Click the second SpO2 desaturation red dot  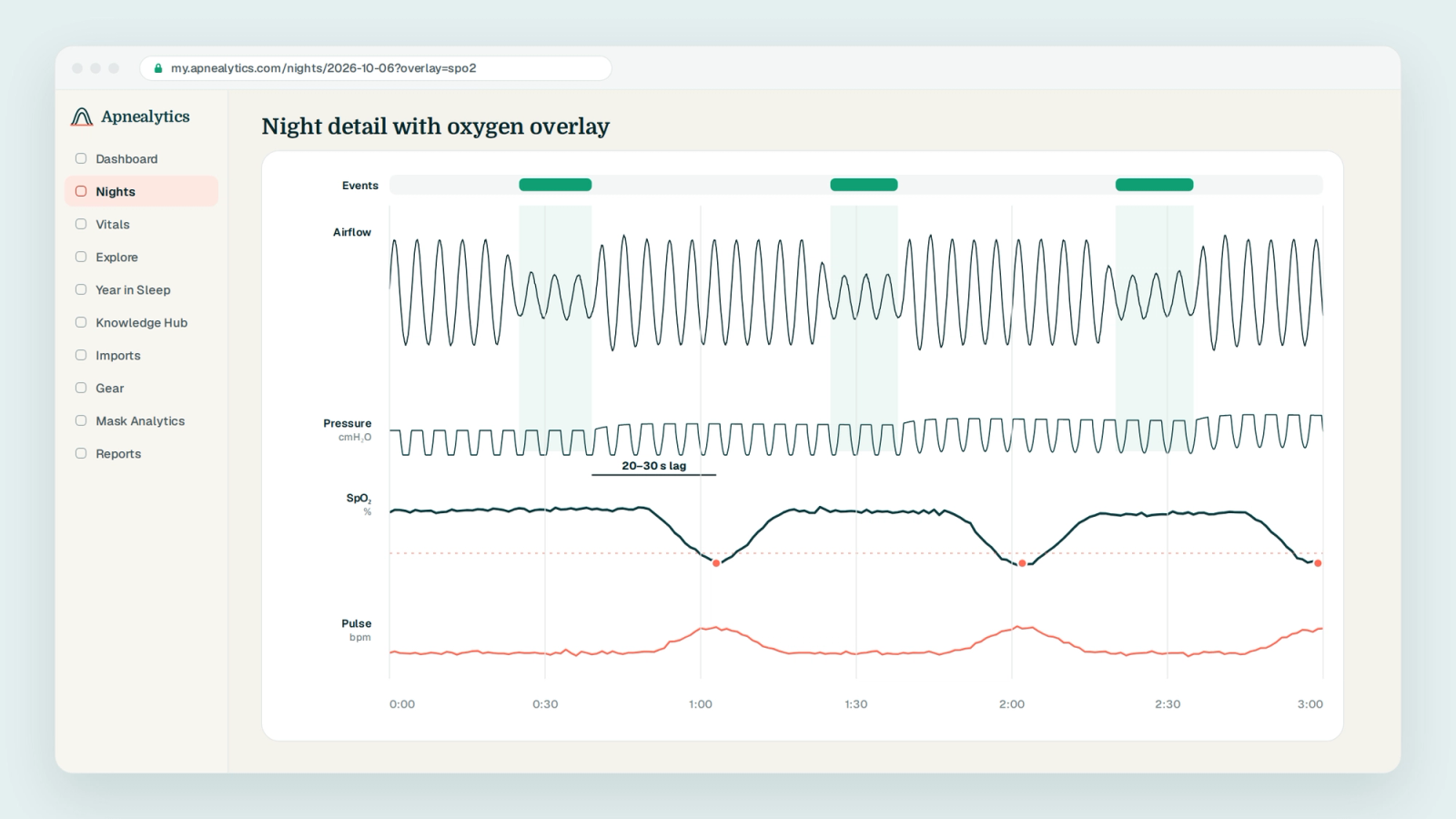coord(1022,563)
